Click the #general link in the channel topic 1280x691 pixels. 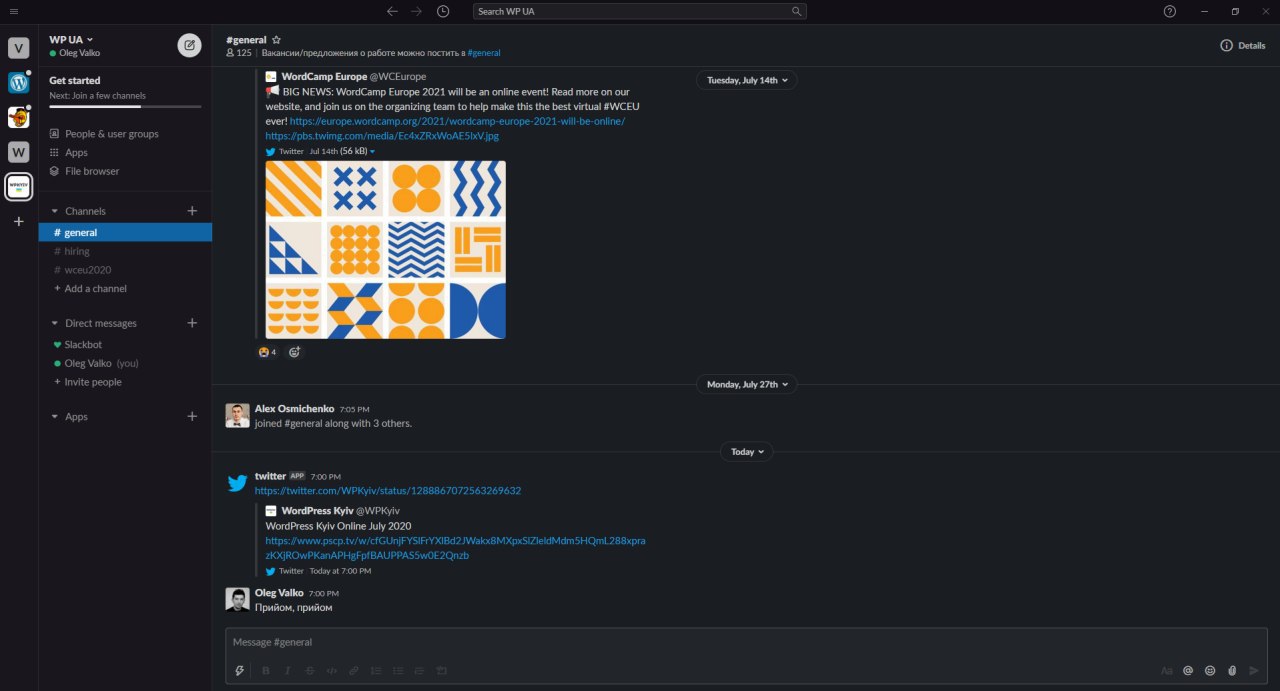[x=484, y=53]
